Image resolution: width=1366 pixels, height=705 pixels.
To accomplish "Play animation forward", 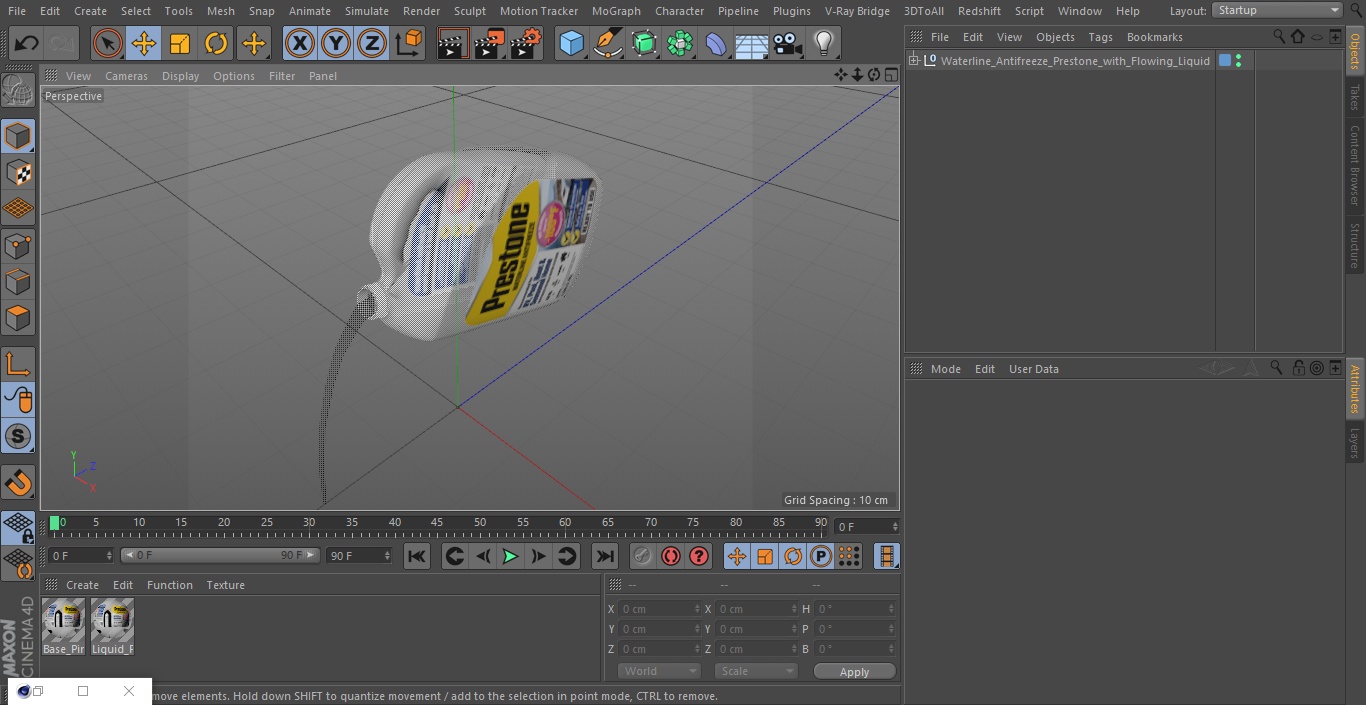I will coord(510,556).
